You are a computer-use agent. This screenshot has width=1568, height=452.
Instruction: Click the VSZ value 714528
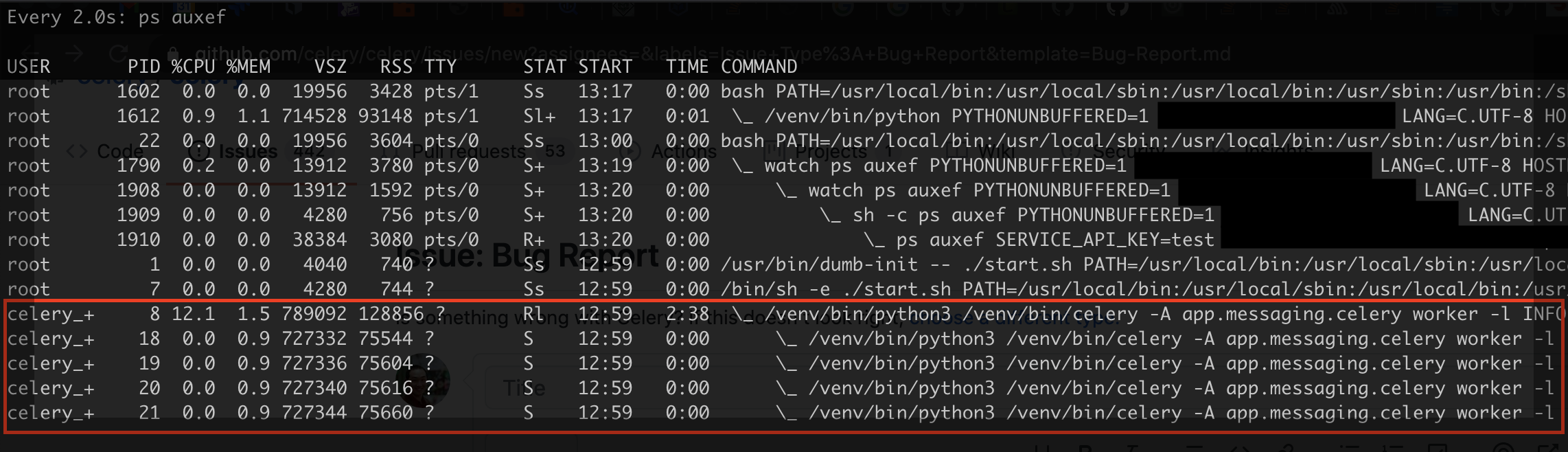(314, 116)
